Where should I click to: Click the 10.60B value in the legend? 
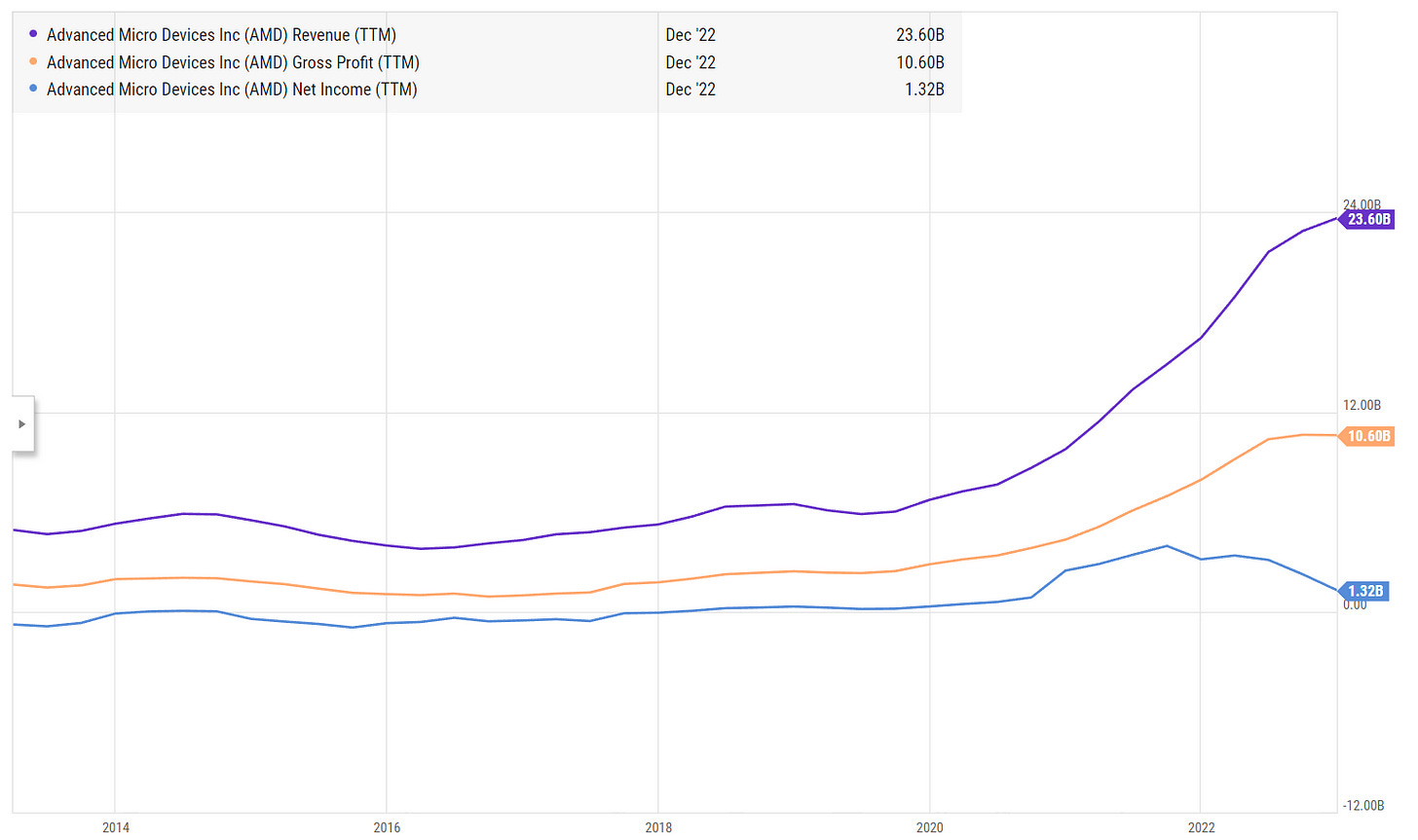coord(919,62)
